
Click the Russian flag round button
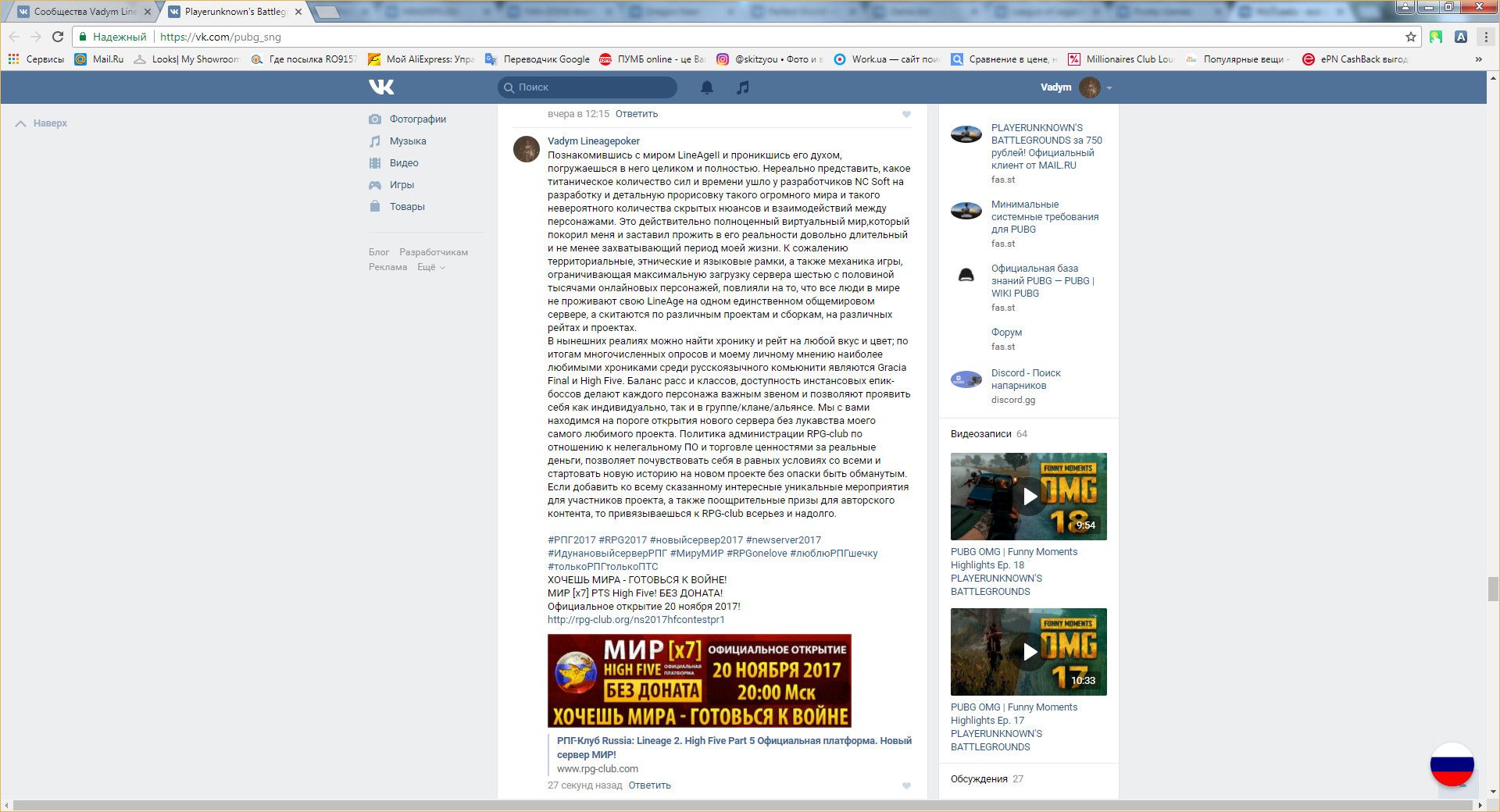click(1452, 764)
